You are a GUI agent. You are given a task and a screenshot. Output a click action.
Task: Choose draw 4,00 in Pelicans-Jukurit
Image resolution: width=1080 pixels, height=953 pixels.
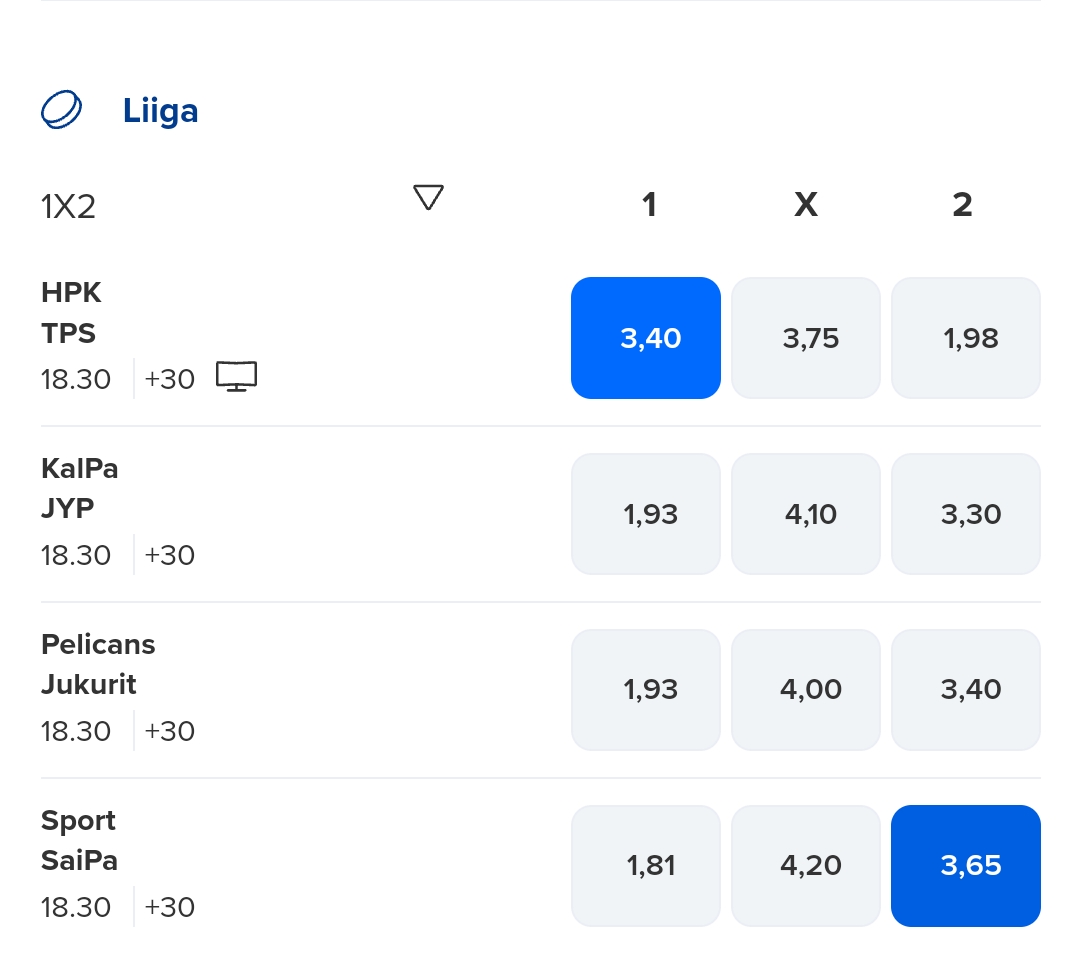click(x=806, y=690)
